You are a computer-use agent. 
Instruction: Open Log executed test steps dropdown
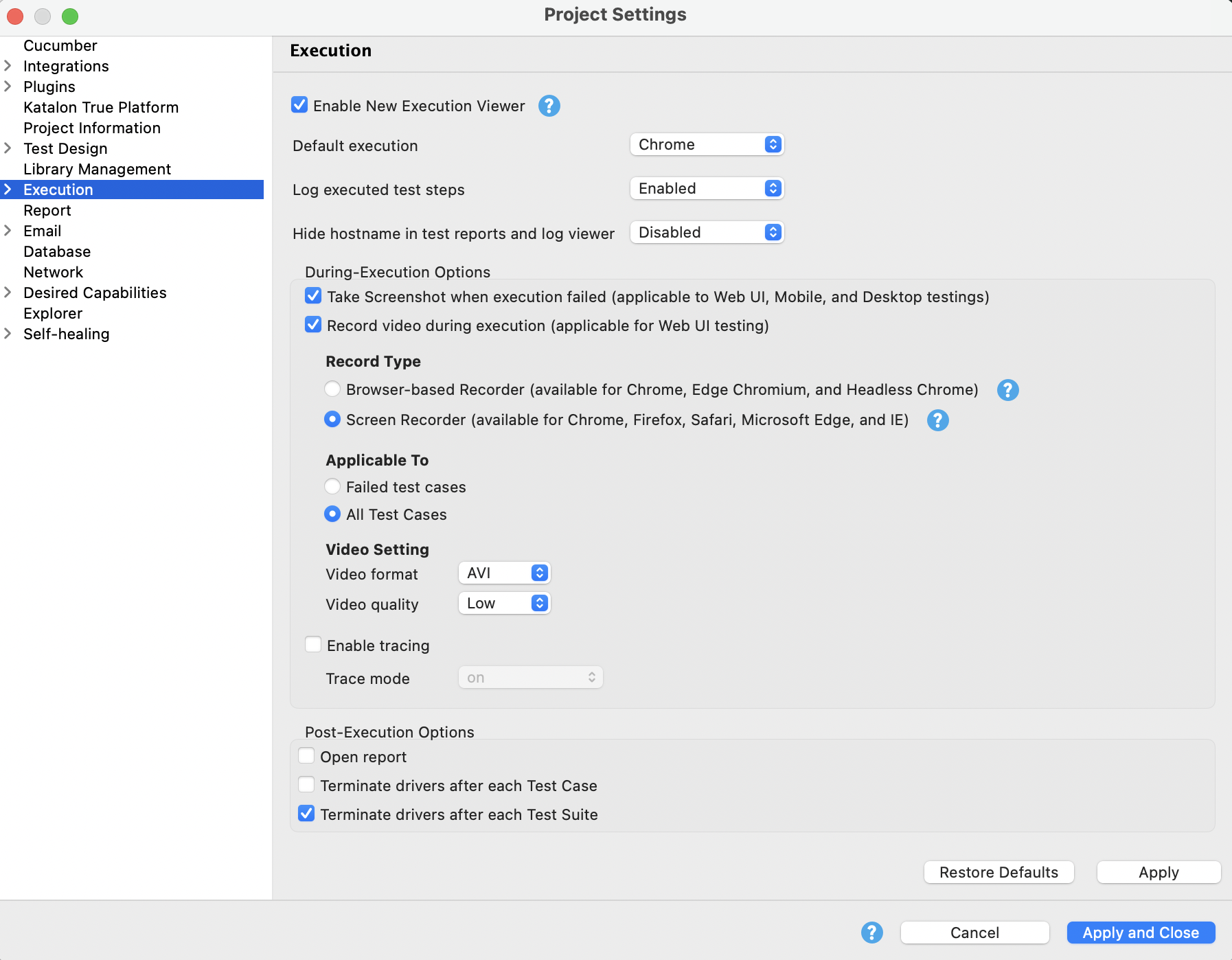(x=707, y=189)
